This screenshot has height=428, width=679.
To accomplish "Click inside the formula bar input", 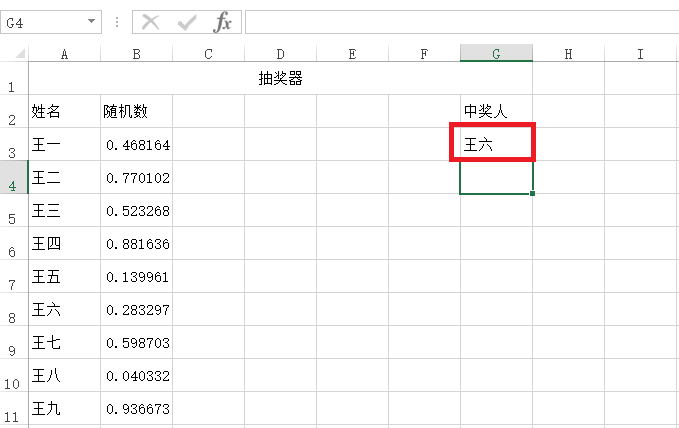I will [x=462, y=22].
